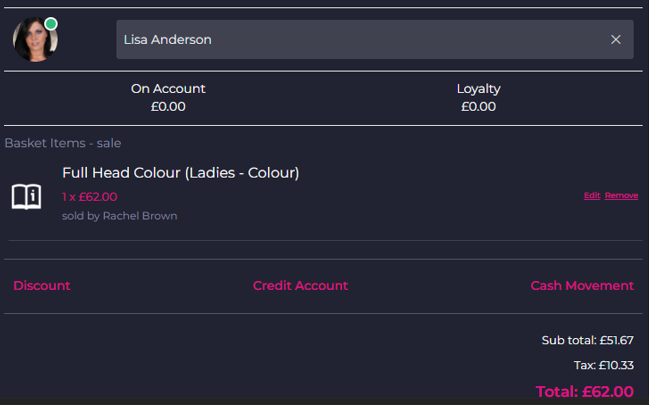
Task: Open the Cash Movement option
Action: click(x=582, y=286)
